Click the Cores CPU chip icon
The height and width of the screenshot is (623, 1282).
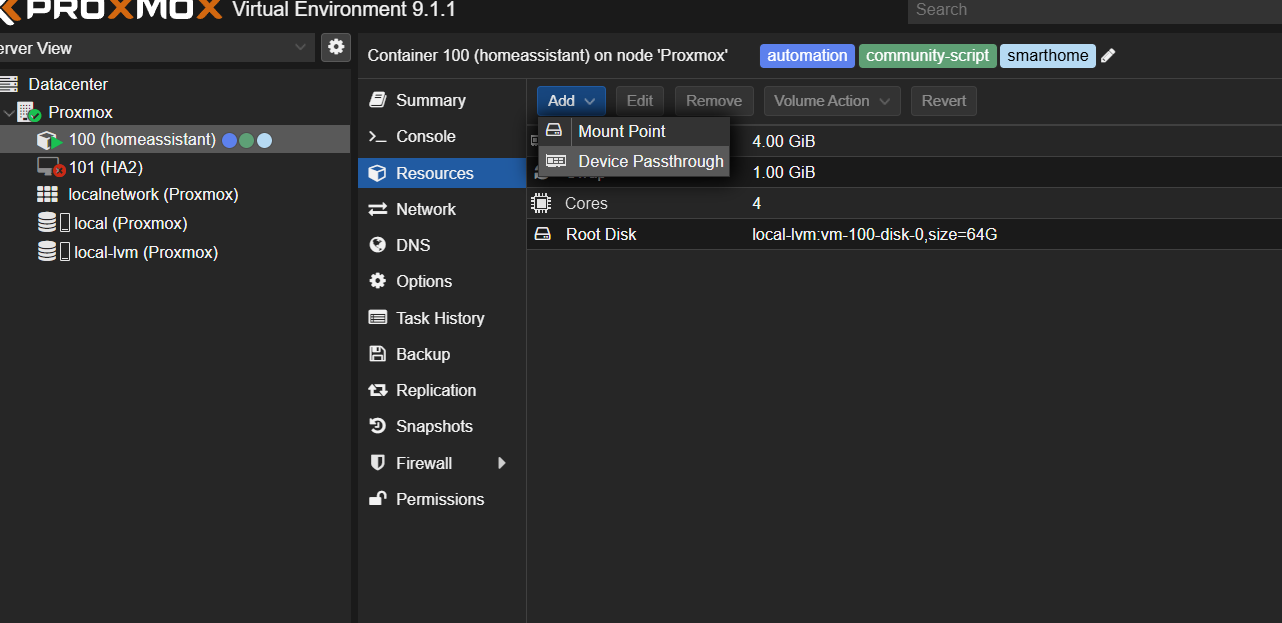(541, 204)
